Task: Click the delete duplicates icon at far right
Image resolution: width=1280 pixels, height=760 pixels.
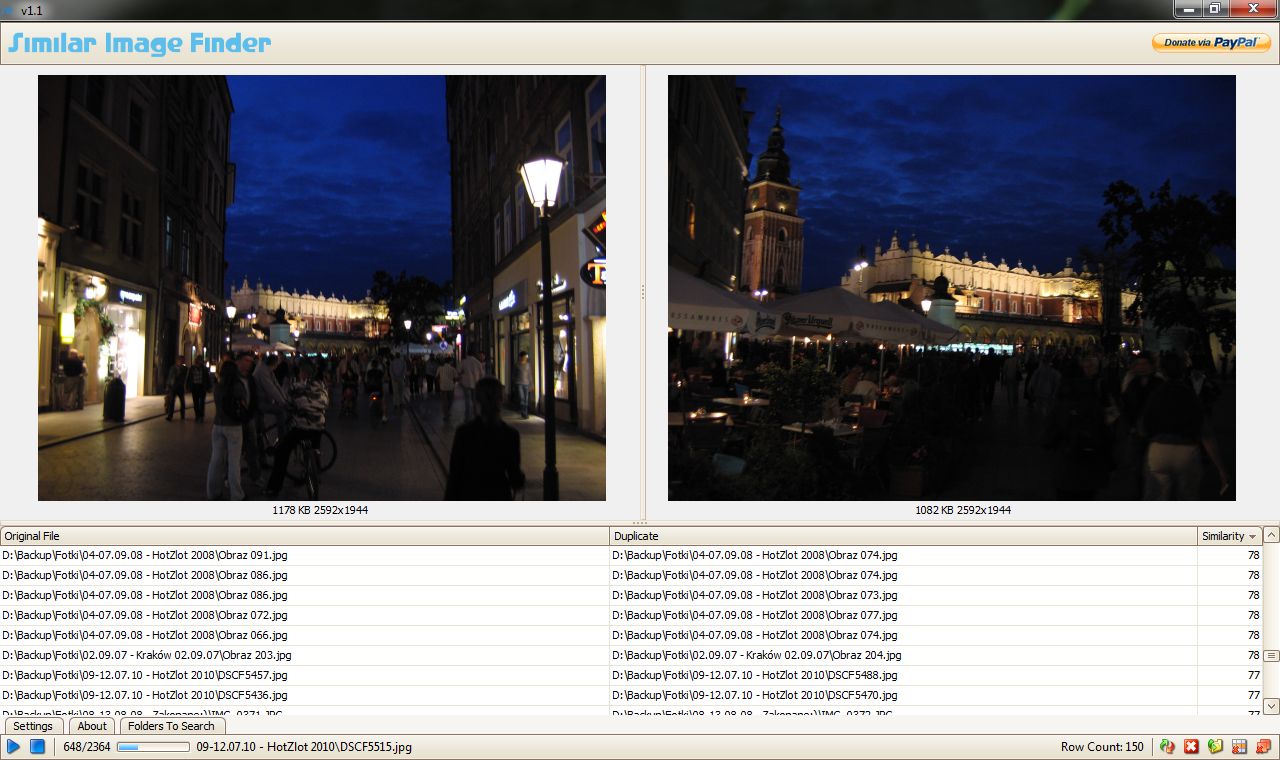Action: (1262, 747)
